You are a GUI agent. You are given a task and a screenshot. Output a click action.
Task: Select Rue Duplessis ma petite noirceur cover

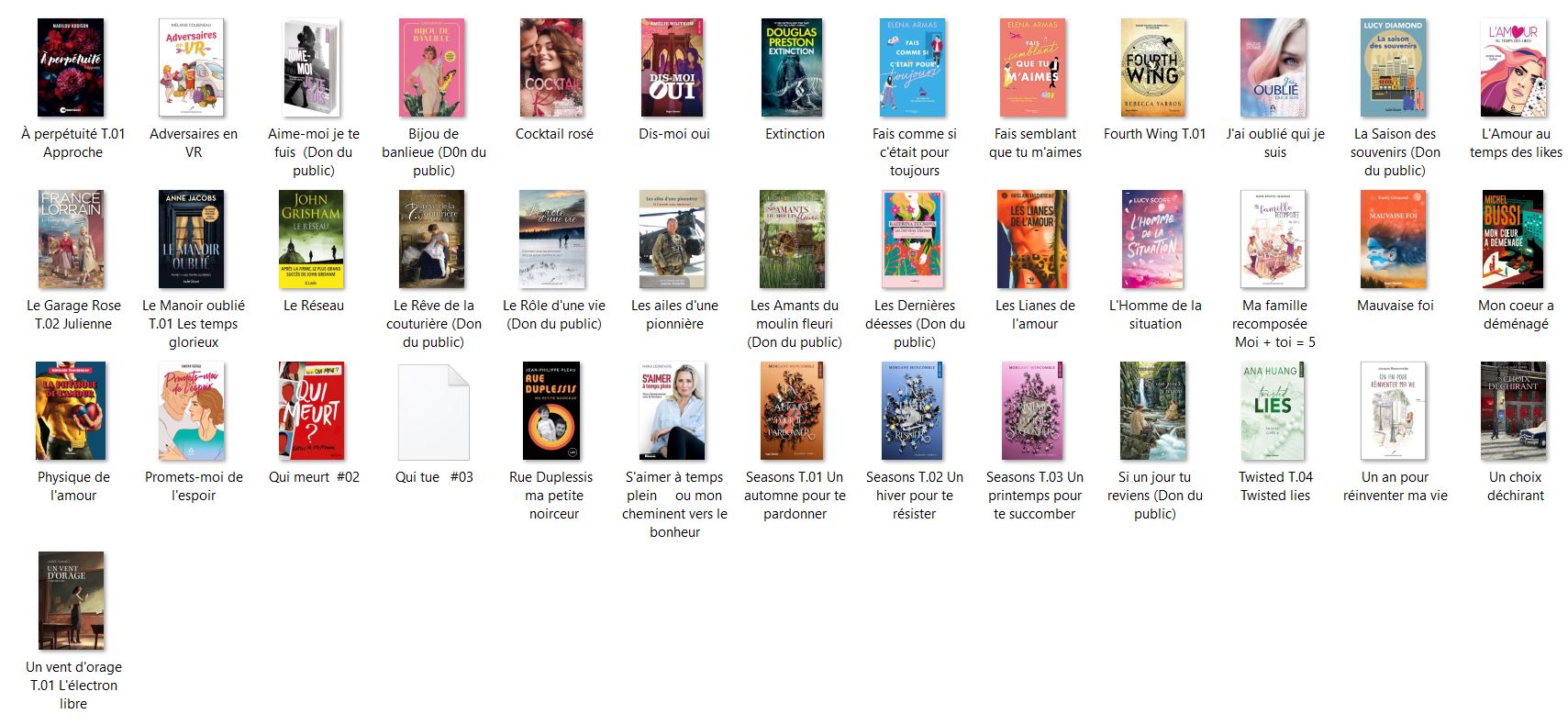(x=552, y=411)
